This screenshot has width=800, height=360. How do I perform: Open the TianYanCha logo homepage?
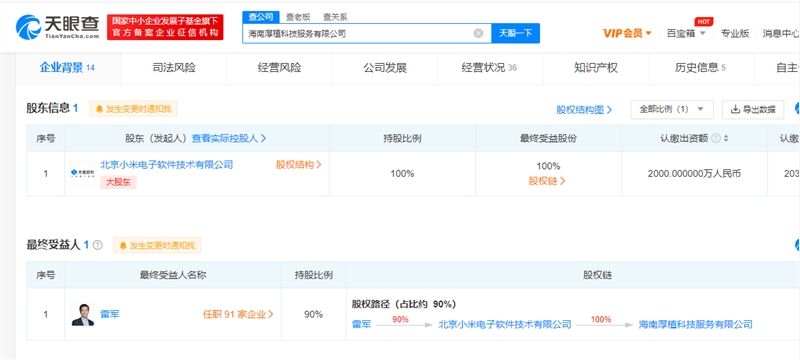click(58, 27)
